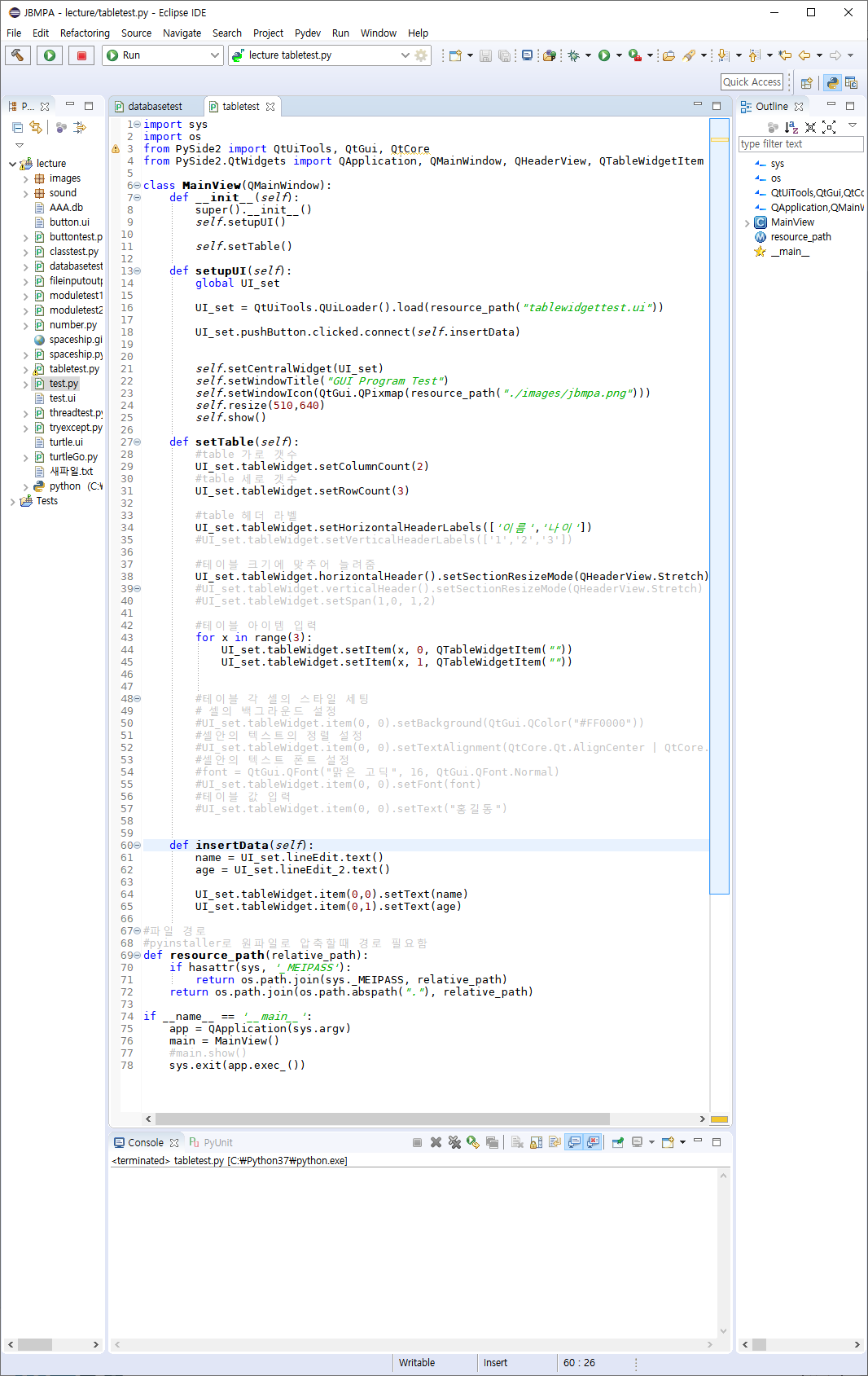Toggle Word Wrap in Console
This screenshot has width=868, height=1376.
[555, 1142]
